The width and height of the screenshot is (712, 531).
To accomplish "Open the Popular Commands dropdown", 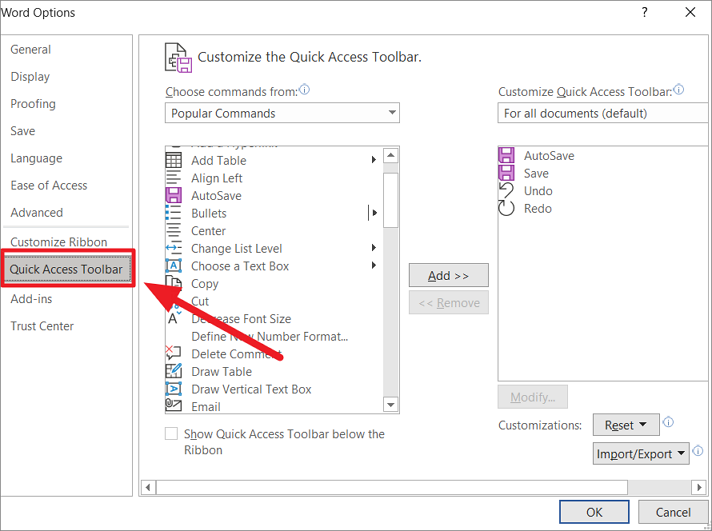I will [282, 113].
